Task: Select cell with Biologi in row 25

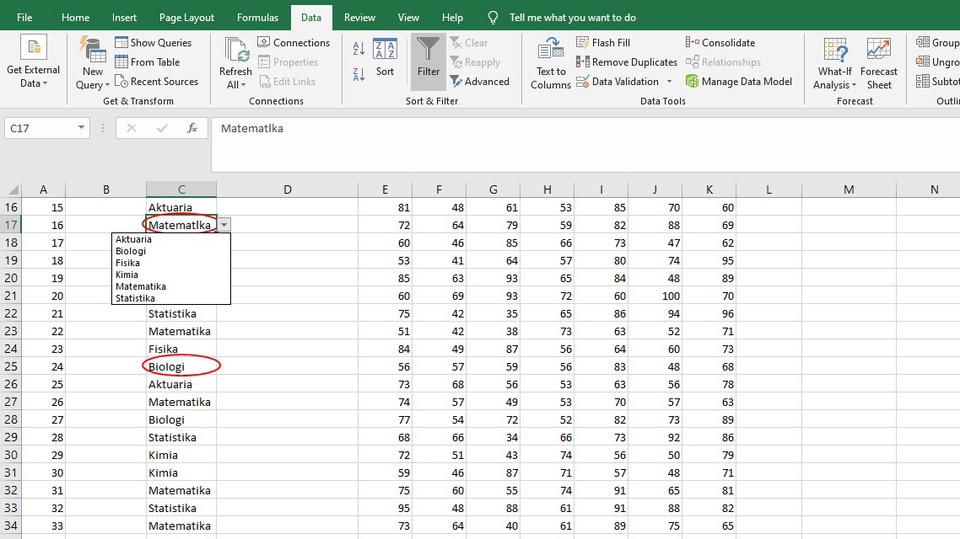Action: coord(181,366)
